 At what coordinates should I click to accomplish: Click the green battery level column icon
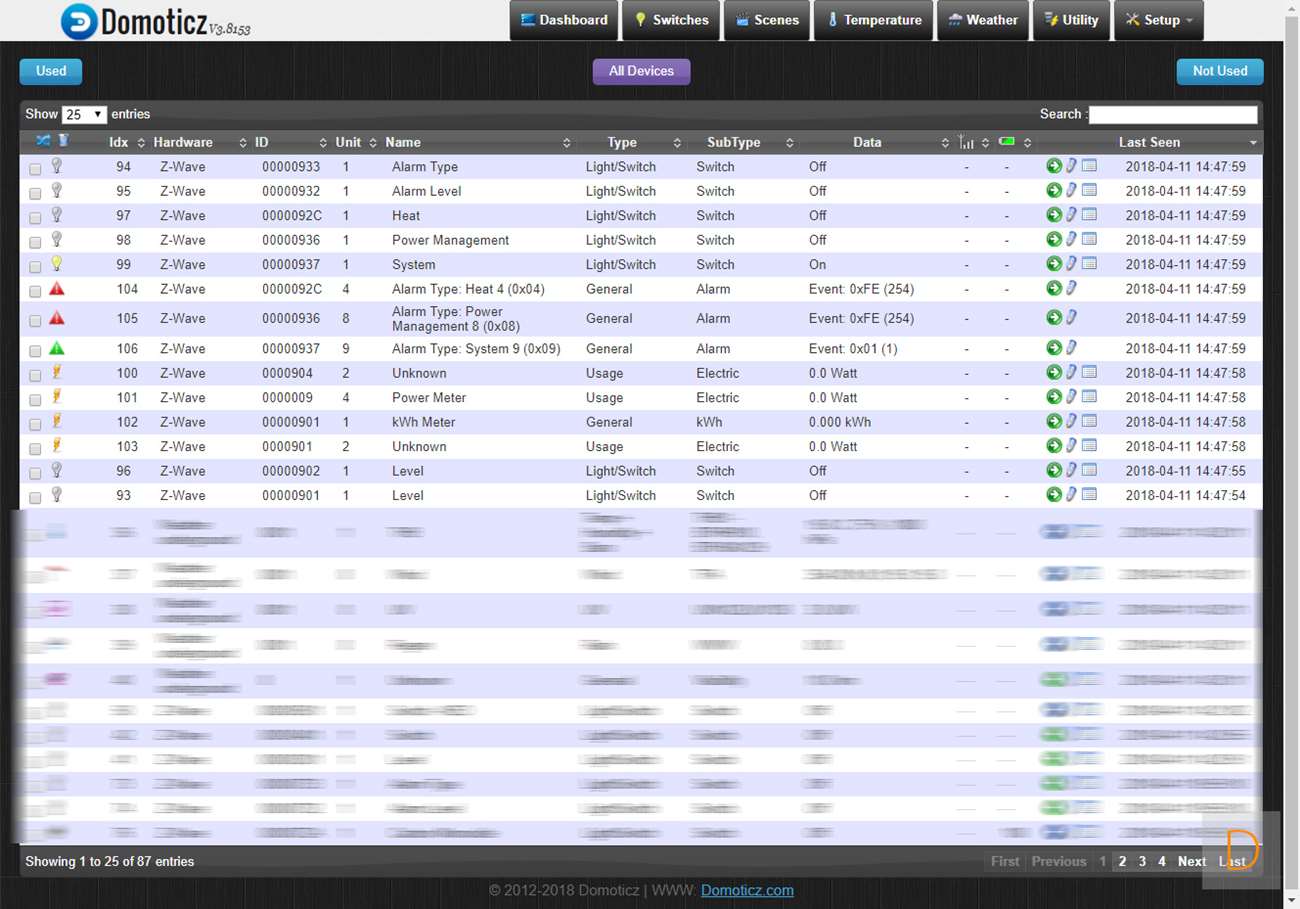(x=1007, y=142)
